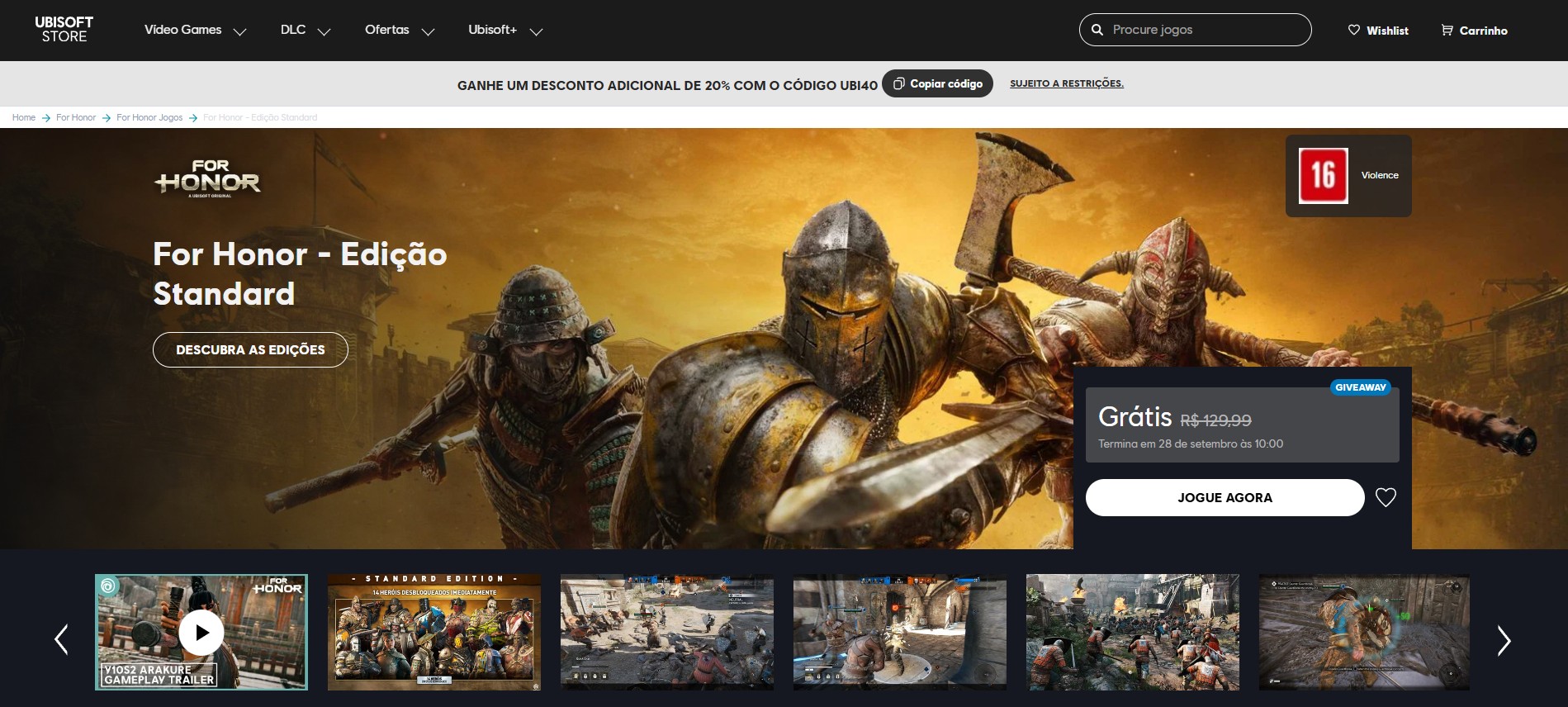This screenshot has width=1568, height=707.
Task: Open fifth gallery battlefield fire thumbnail
Action: click(x=1133, y=633)
